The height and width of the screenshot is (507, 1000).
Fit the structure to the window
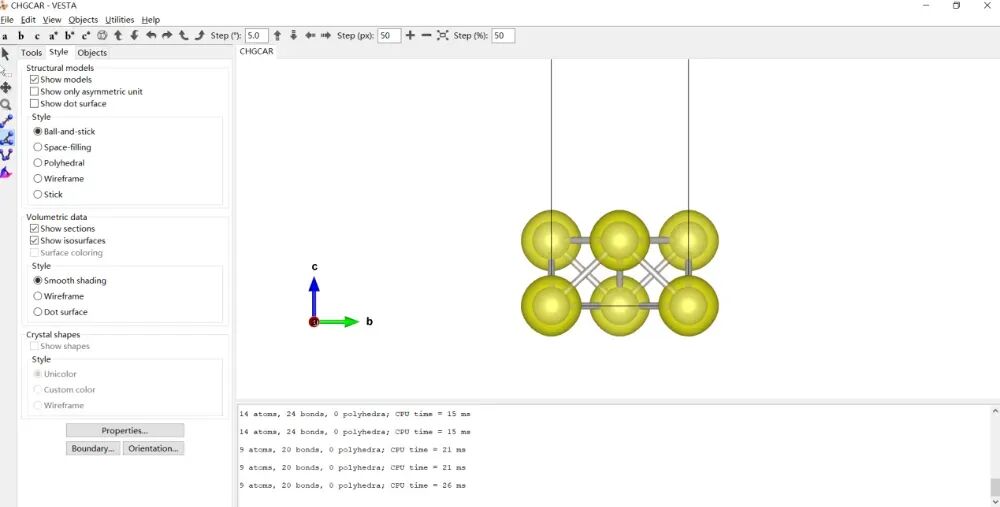pos(443,36)
